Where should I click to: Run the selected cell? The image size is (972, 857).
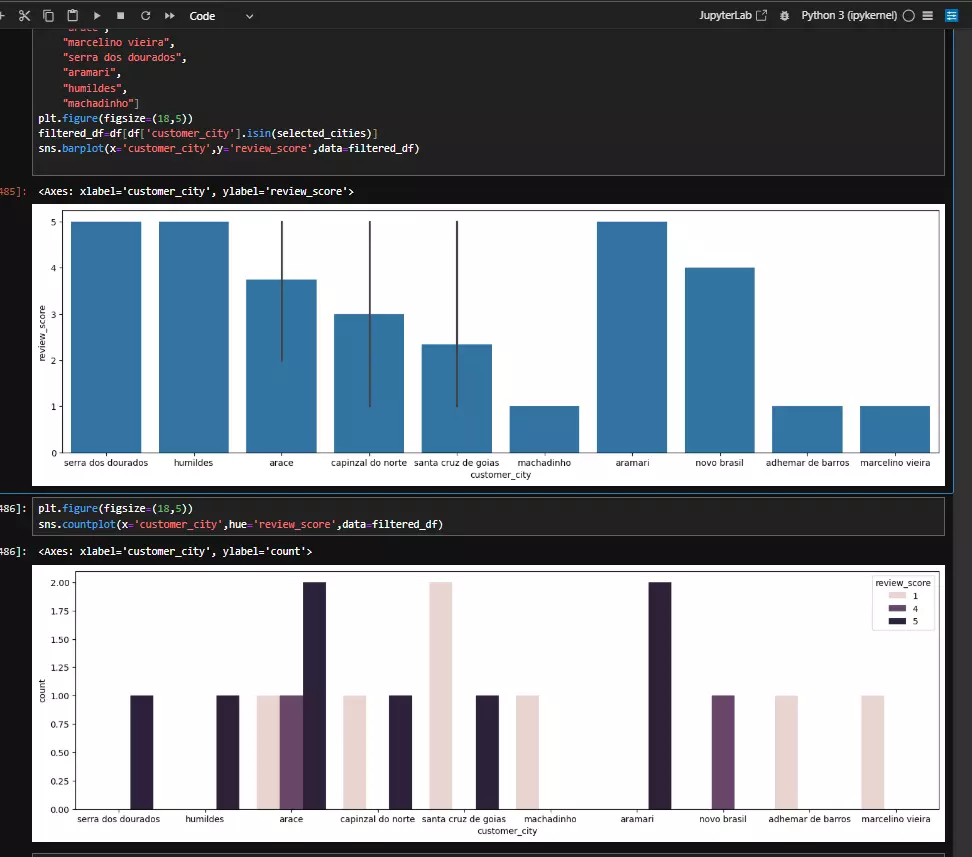[x=97, y=16]
